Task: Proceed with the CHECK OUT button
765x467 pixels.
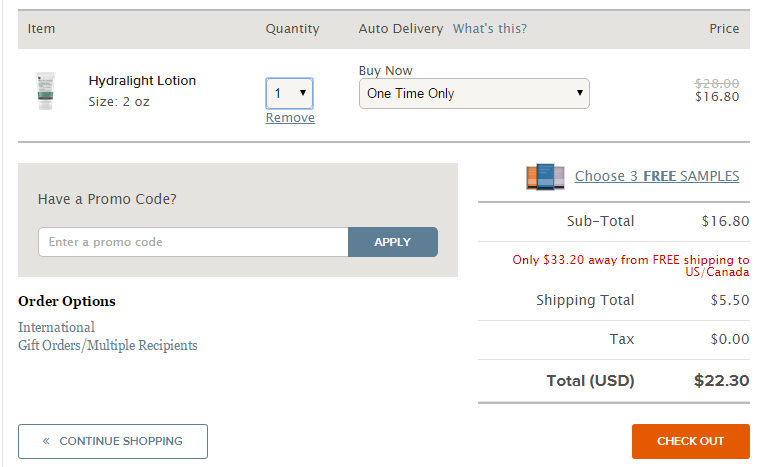Action: pos(690,441)
